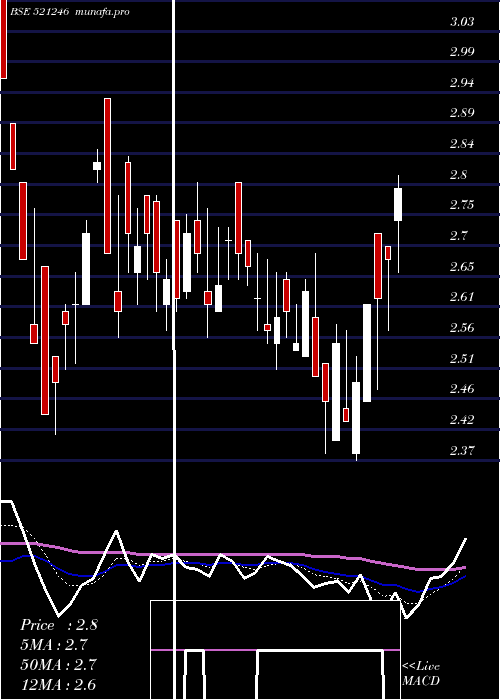Click the 2.94 price axis label
500x700 pixels.
[x=462, y=83]
